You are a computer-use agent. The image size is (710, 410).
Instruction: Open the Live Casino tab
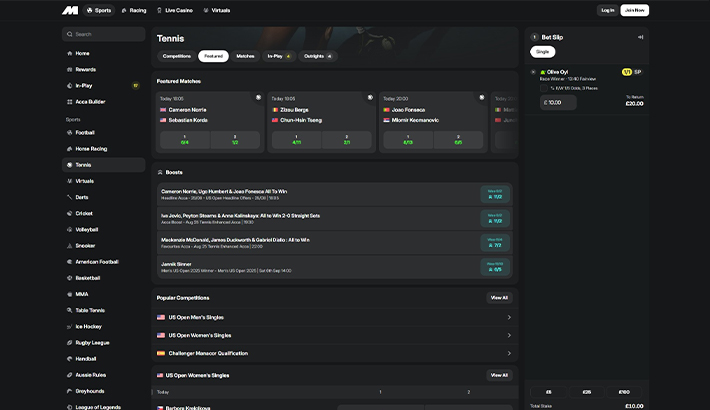[x=175, y=10]
